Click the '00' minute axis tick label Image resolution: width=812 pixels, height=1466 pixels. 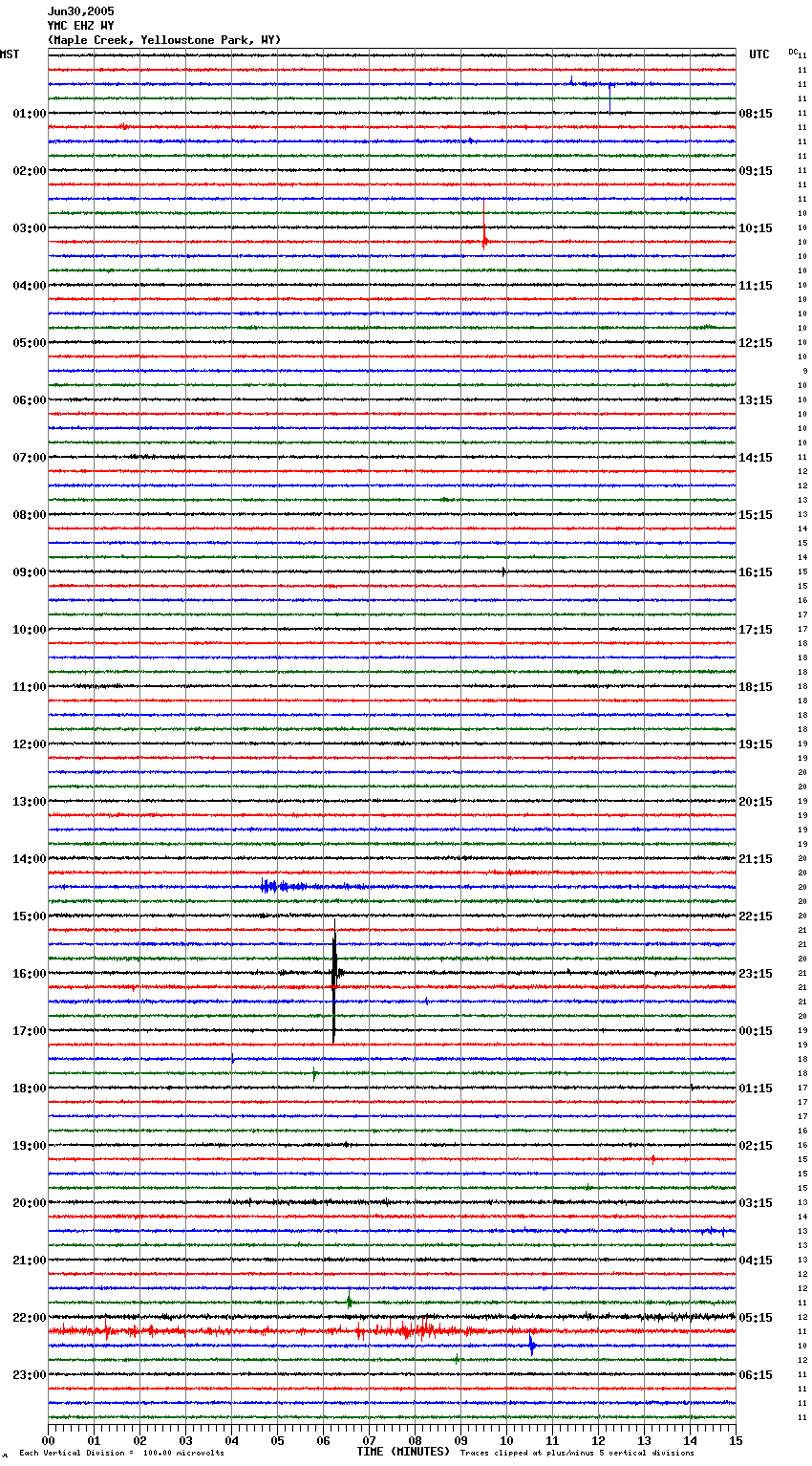48,1440
